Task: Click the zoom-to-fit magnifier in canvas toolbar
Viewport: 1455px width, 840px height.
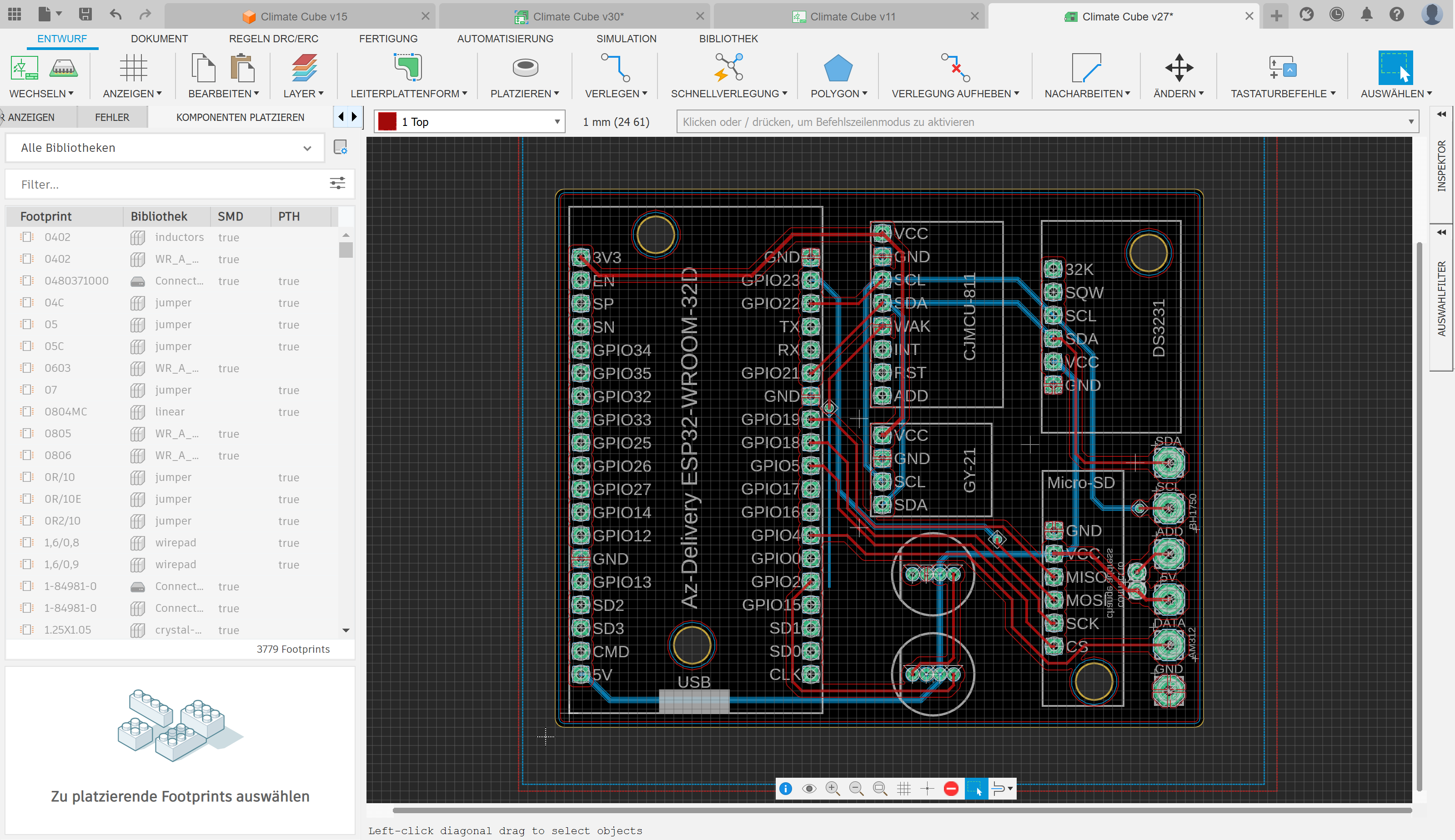Action: pos(879,789)
